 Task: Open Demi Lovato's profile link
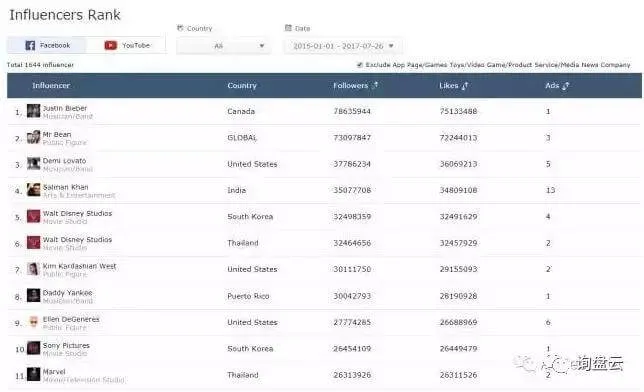64,161
